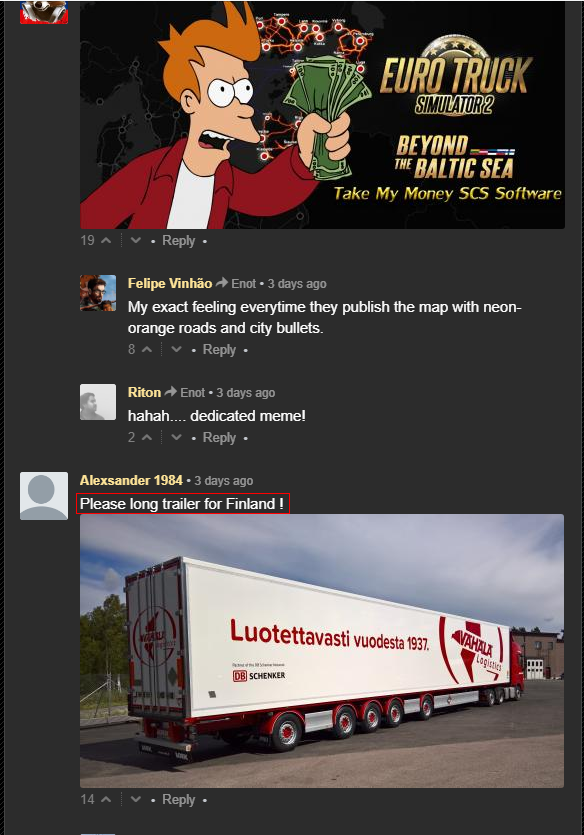The width and height of the screenshot is (584, 835).
Task: Downvote Riton's dedicated meme comment
Action: point(177,438)
